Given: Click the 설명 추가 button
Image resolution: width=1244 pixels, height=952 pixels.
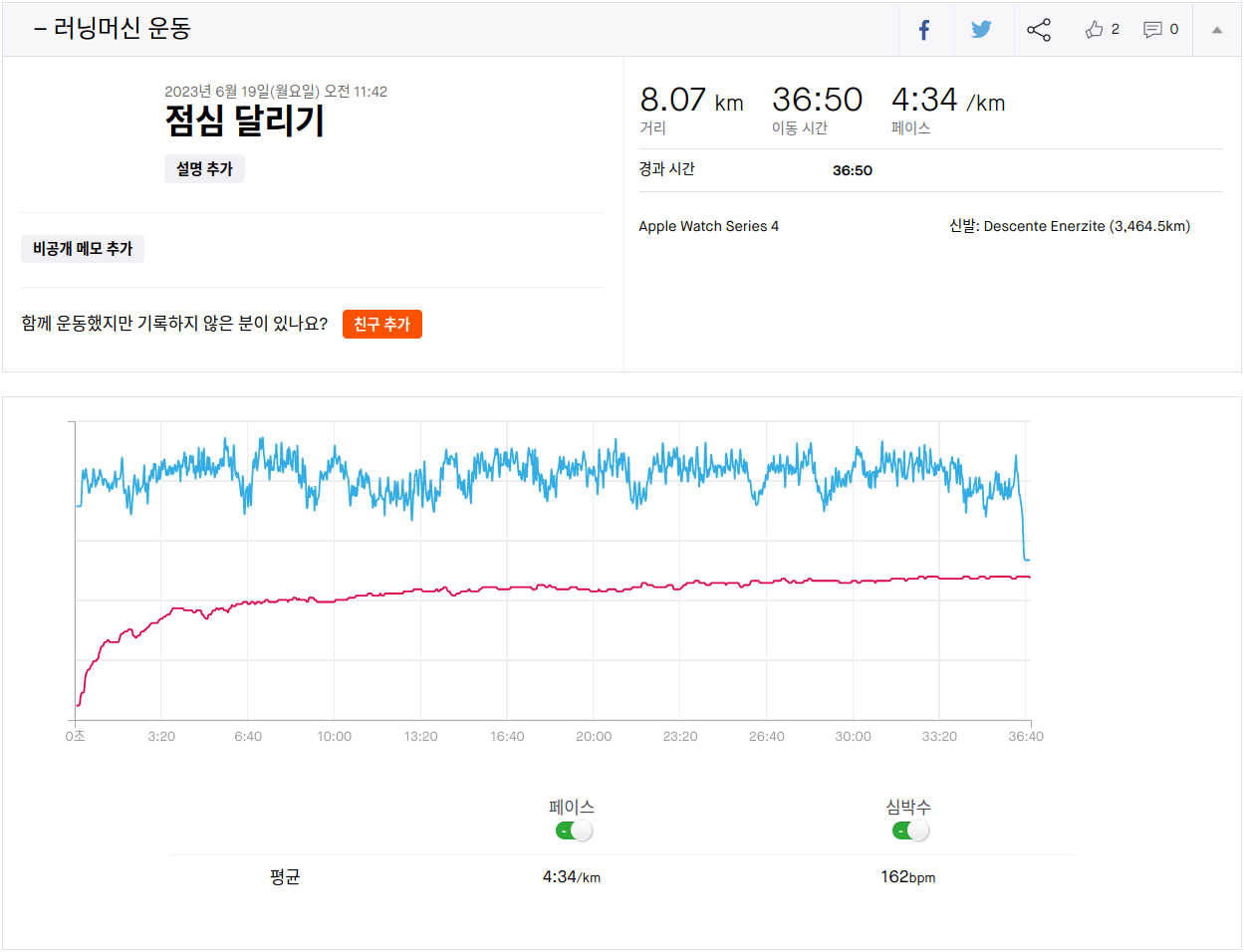Looking at the screenshot, I should [x=204, y=169].
